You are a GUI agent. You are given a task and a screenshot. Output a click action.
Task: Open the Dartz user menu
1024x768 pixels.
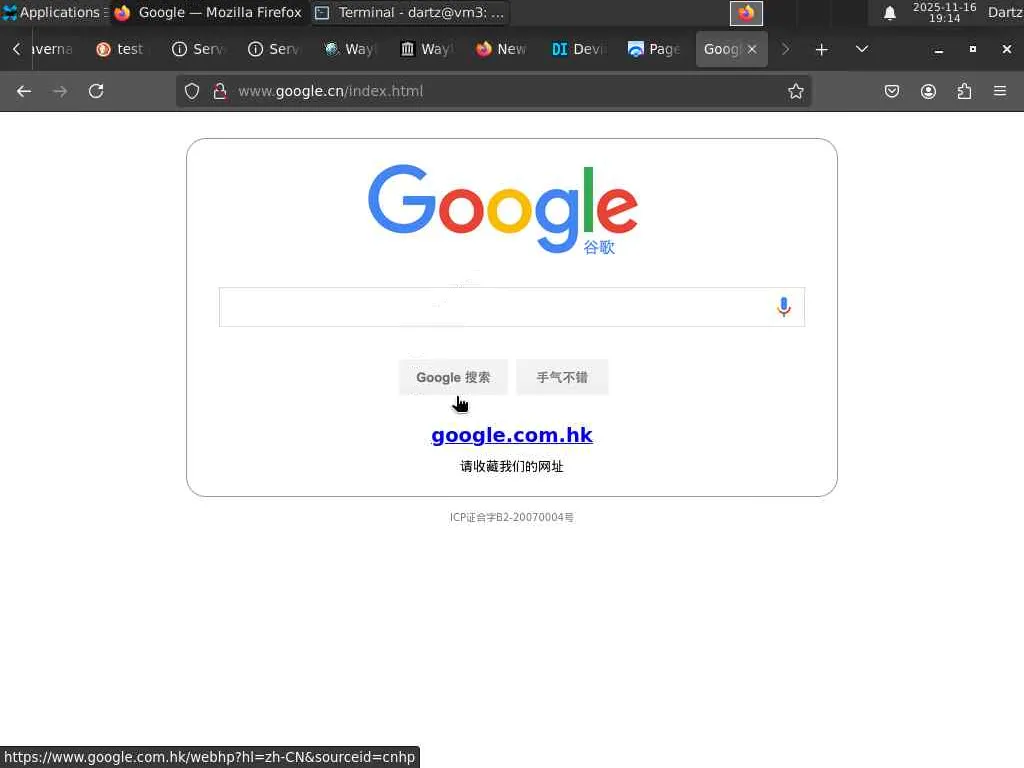point(1005,12)
